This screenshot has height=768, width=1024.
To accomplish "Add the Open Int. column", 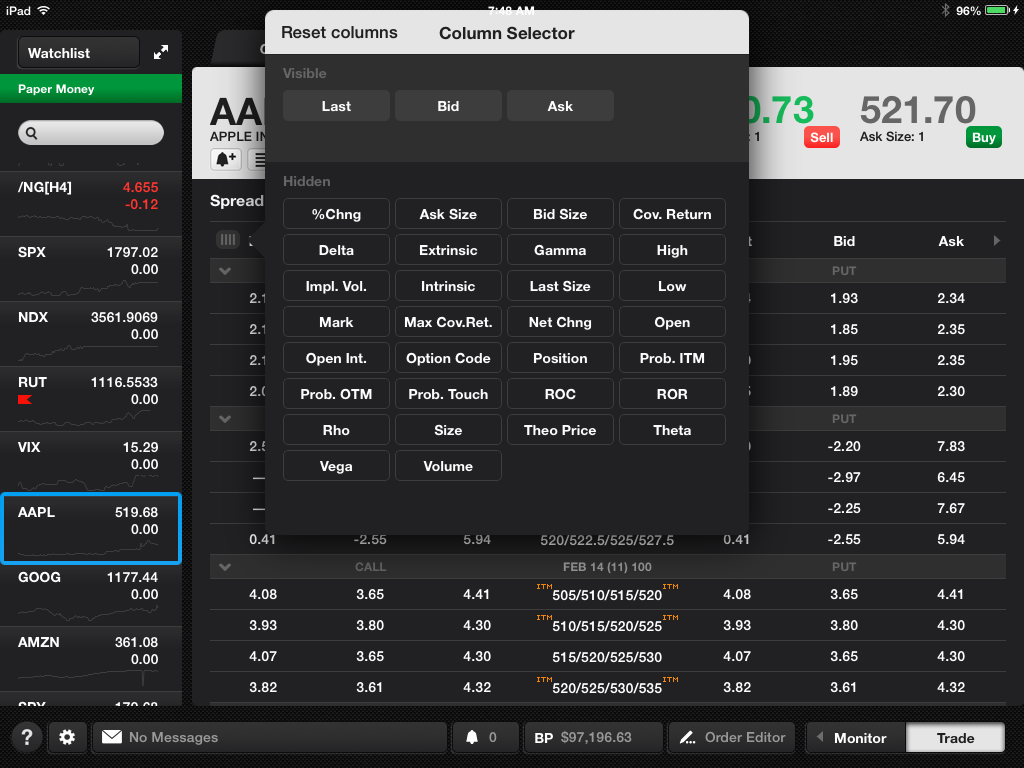I will point(336,358).
